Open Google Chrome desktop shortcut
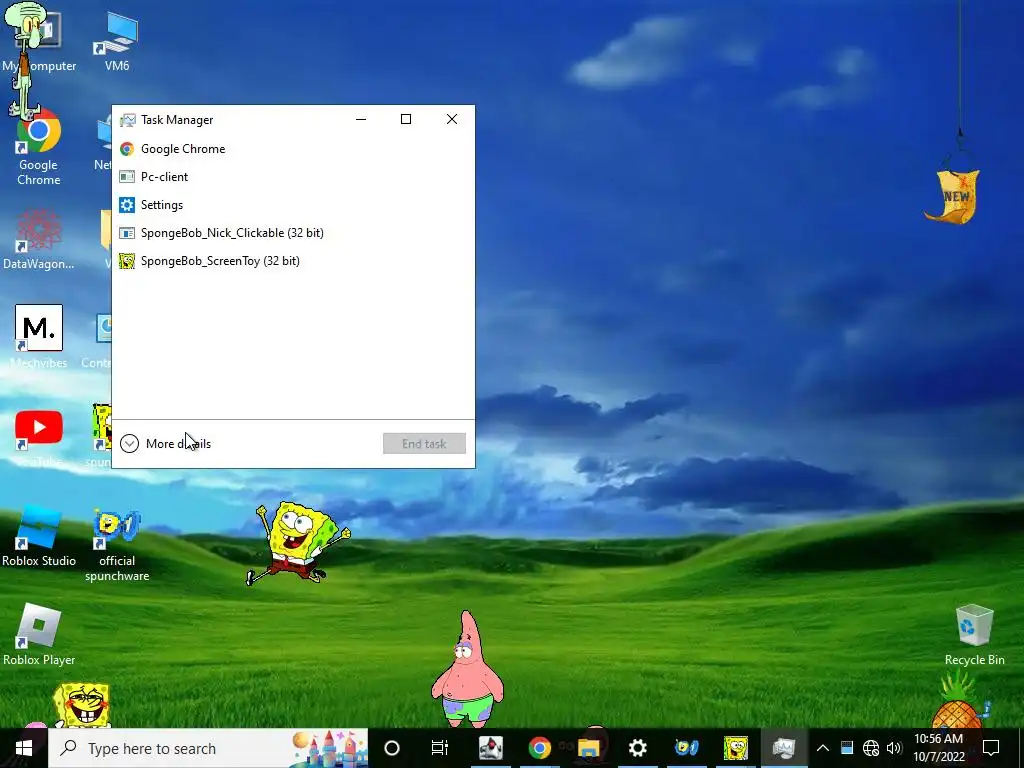1024x768 pixels. tap(39, 147)
